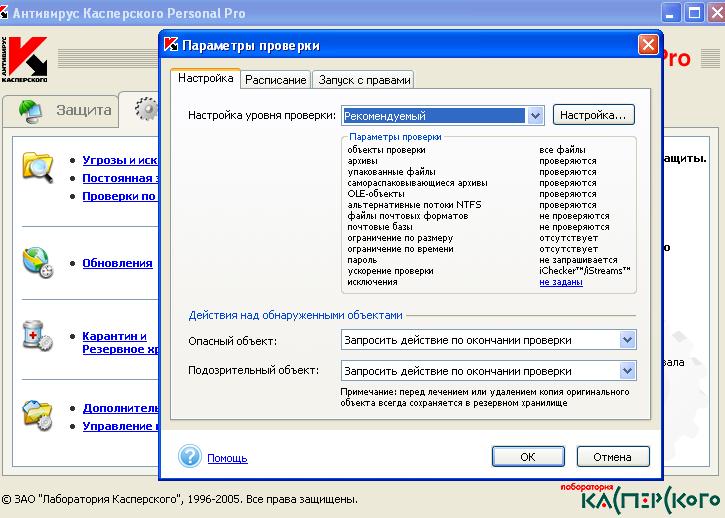Switch to the Расписание tab

pos(276,80)
